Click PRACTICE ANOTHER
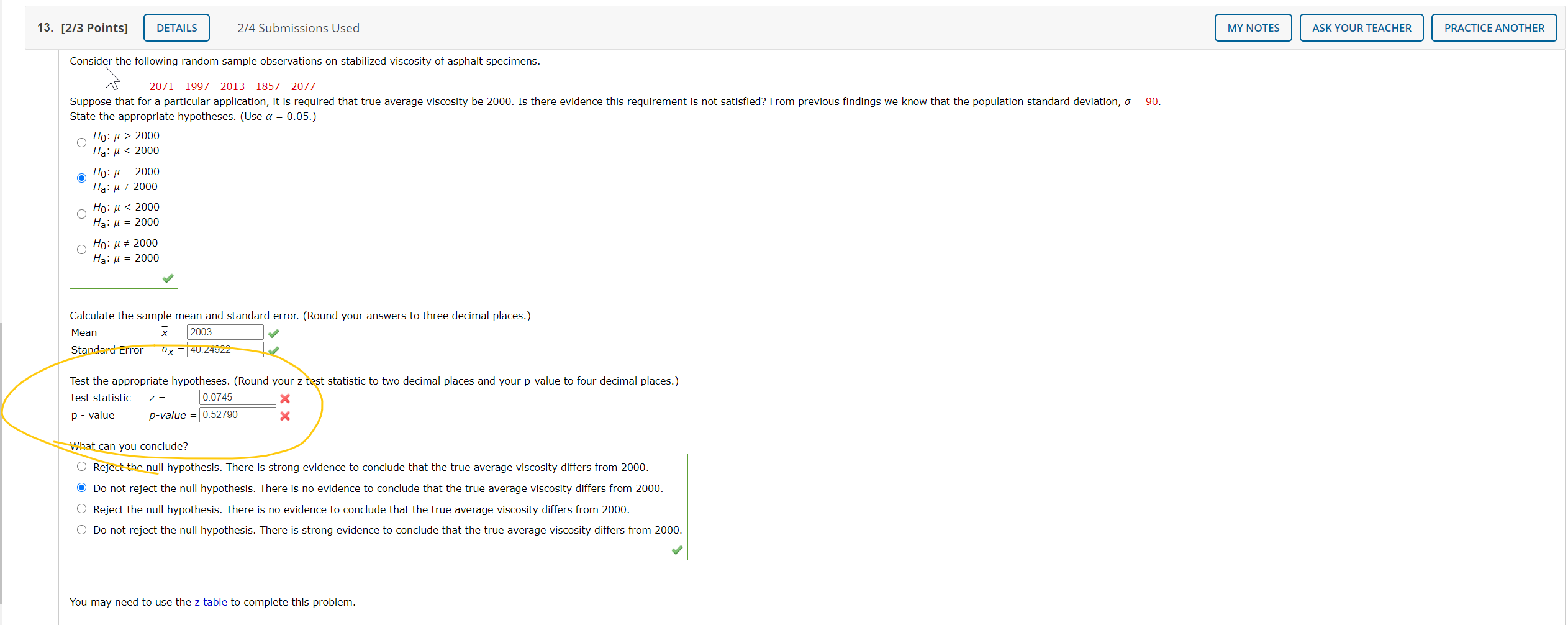Viewport: 1568px width, 625px height. point(1493,27)
